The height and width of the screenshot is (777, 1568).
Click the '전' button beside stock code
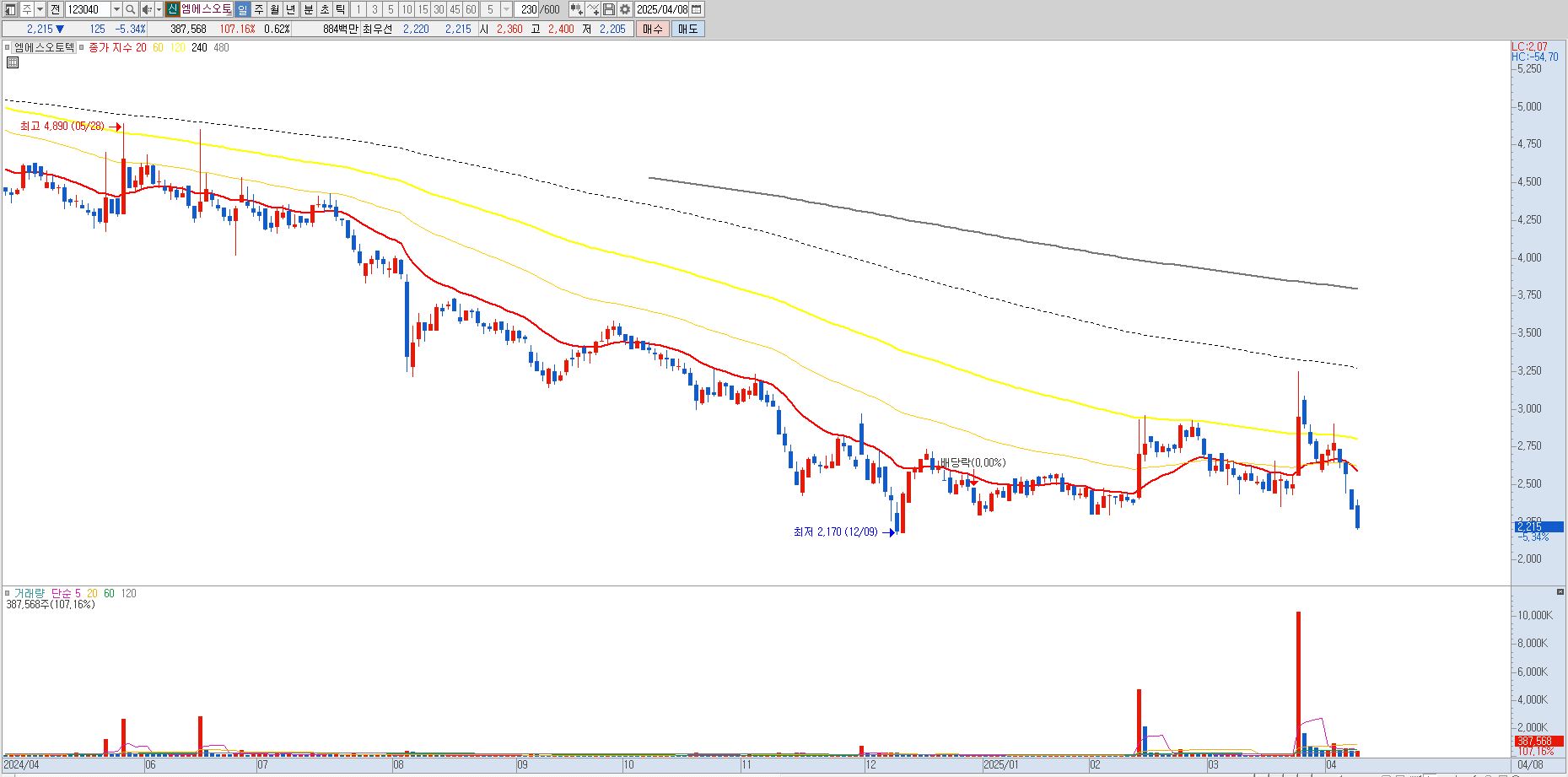[x=56, y=9]
